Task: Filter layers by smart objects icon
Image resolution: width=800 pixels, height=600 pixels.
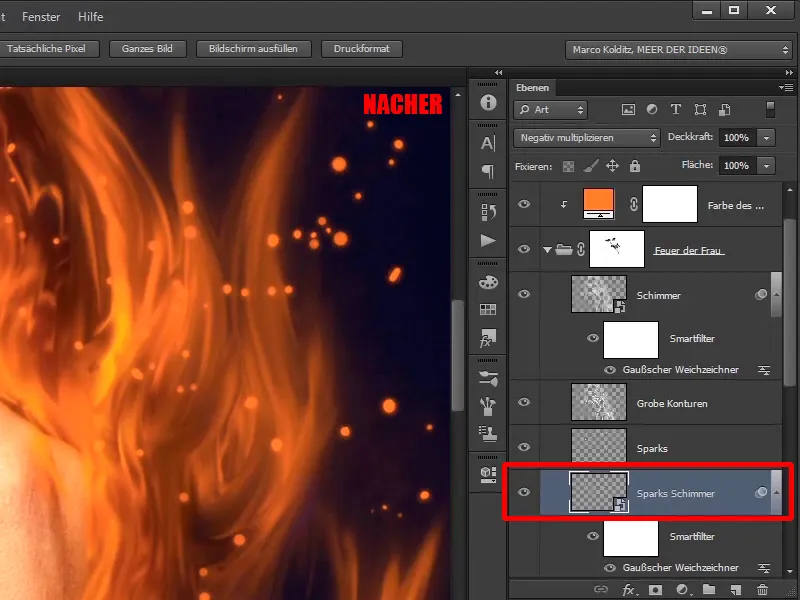Action: (x=724, y=109)
